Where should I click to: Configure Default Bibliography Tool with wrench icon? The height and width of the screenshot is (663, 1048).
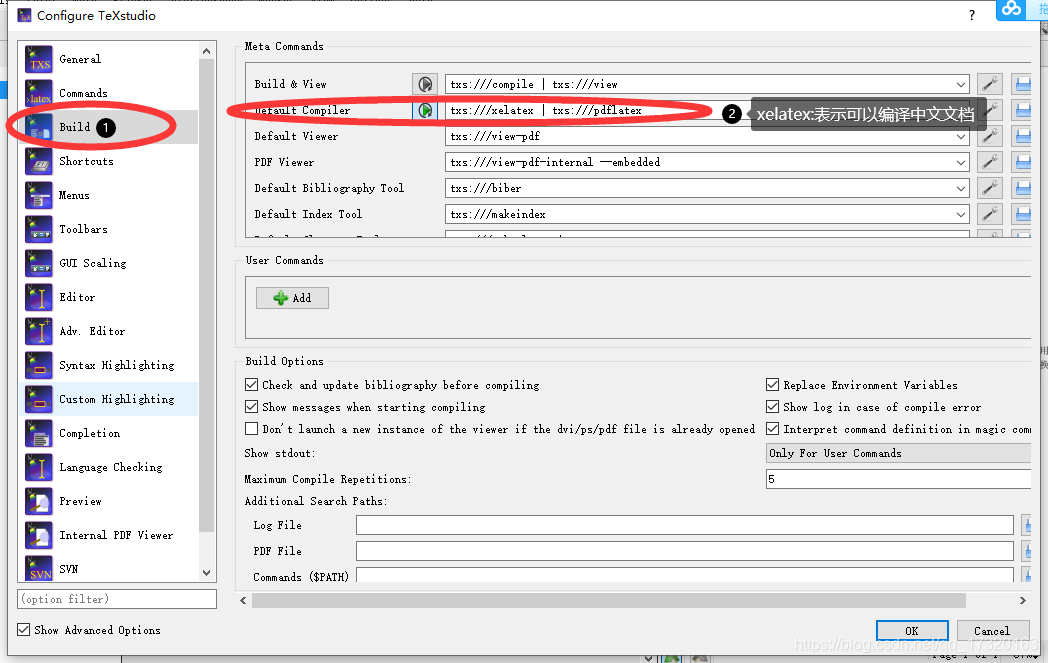[989, 188]
